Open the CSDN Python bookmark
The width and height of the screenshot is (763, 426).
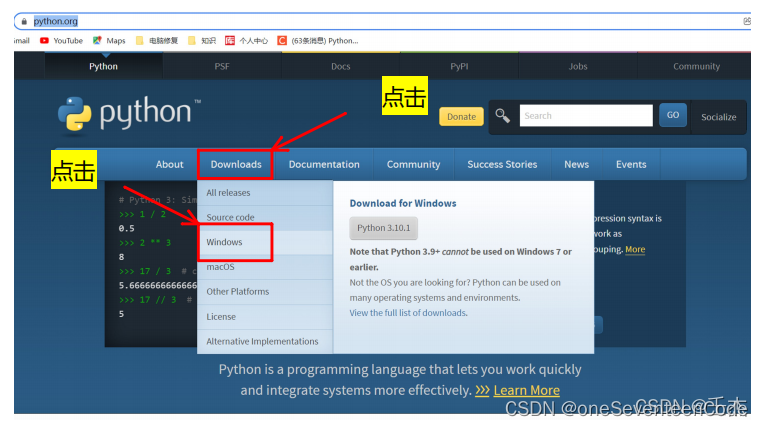click(x=318, y=40)
